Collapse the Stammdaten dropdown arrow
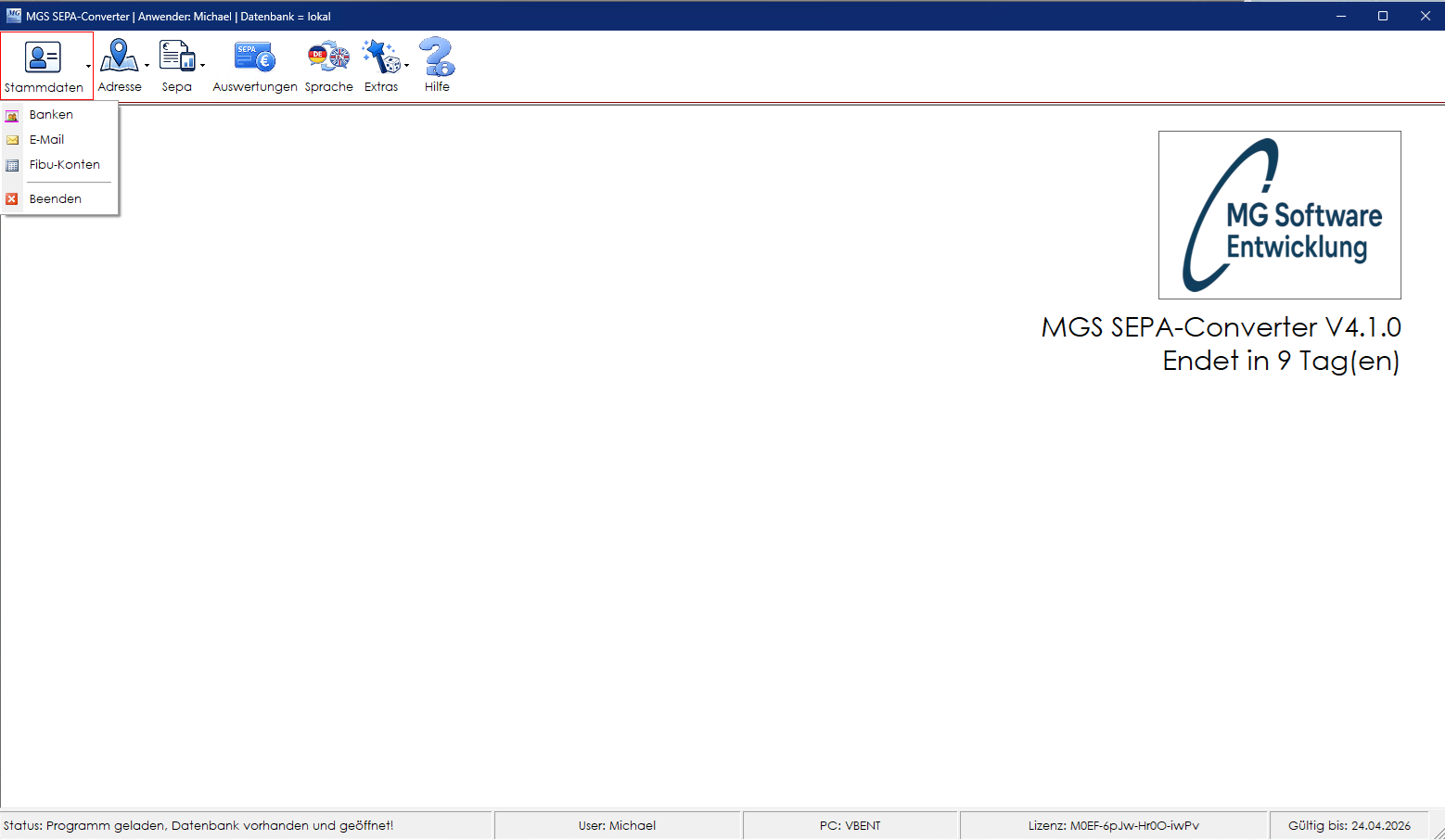The image size is (1445, 840). pos(89,66)
